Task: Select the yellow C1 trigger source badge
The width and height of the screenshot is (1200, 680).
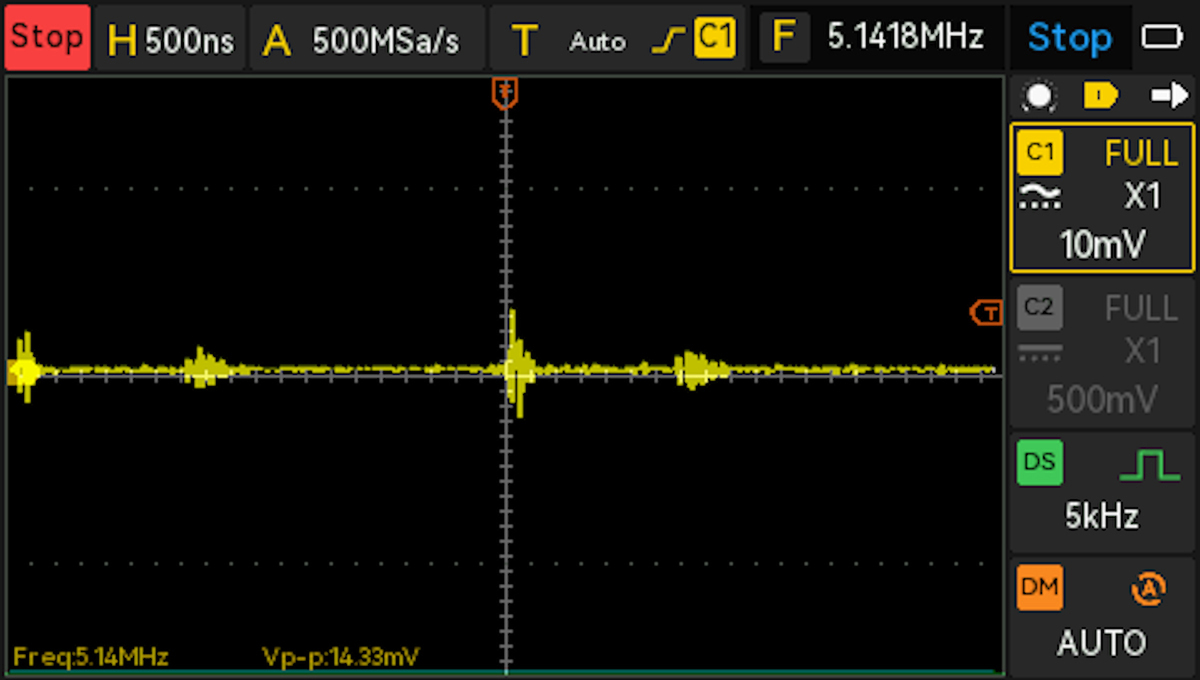Action: 715,38
